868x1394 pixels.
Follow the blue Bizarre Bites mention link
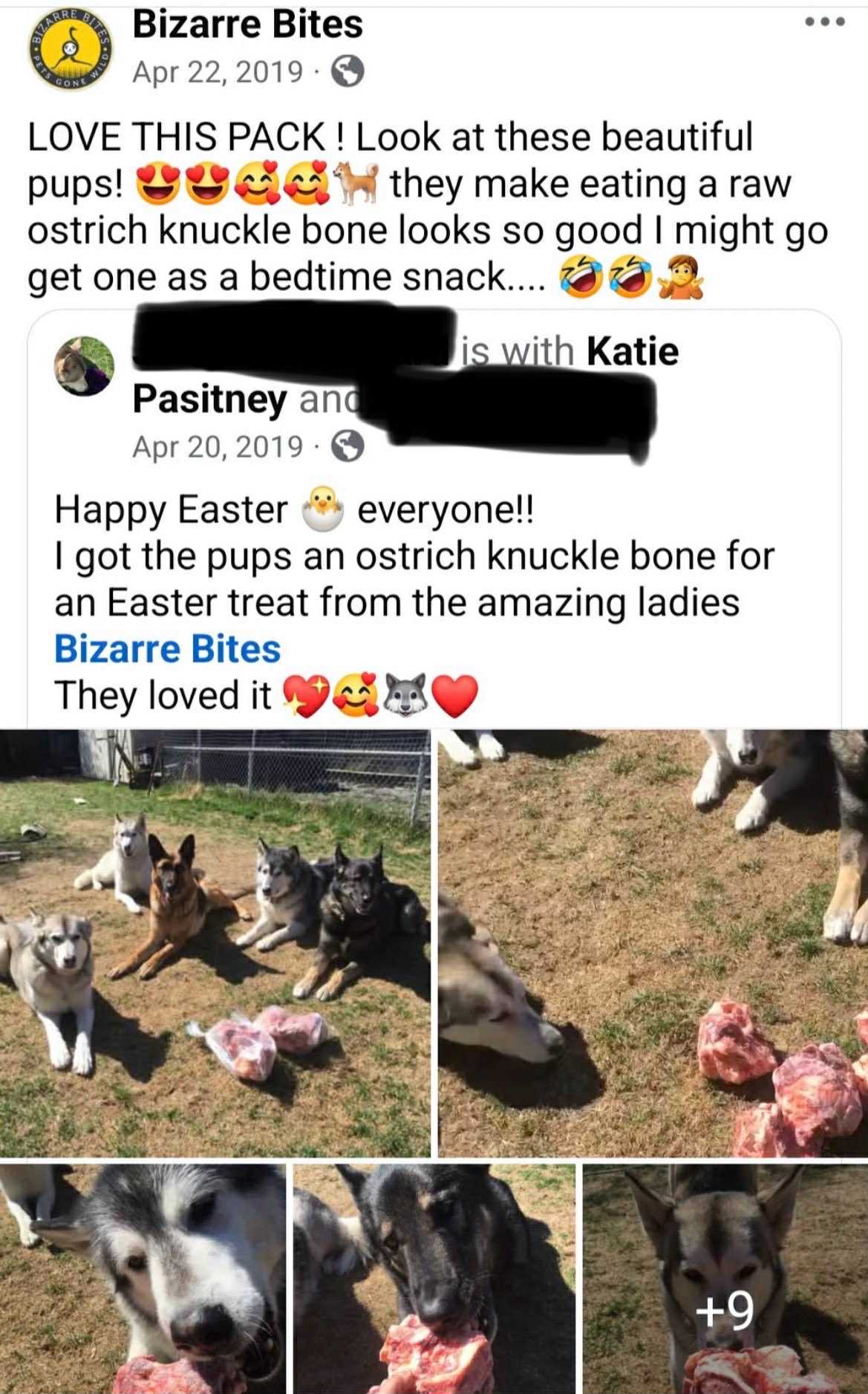pyautogui.click(x=167, y=648)
